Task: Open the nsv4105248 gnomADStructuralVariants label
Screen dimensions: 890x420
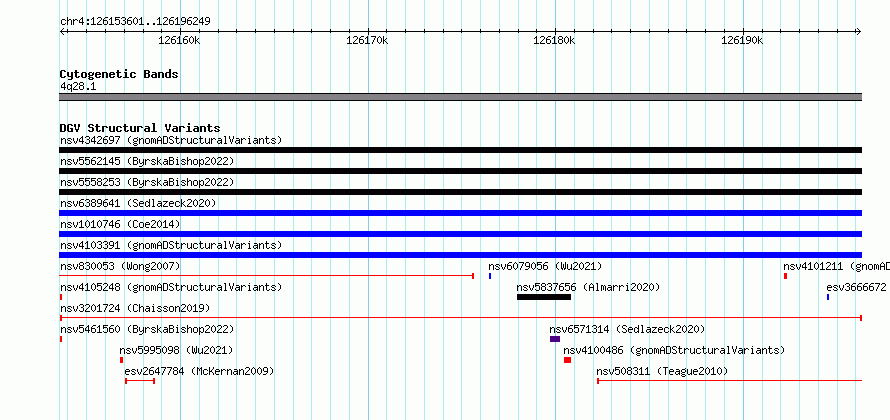Action: 171,287
